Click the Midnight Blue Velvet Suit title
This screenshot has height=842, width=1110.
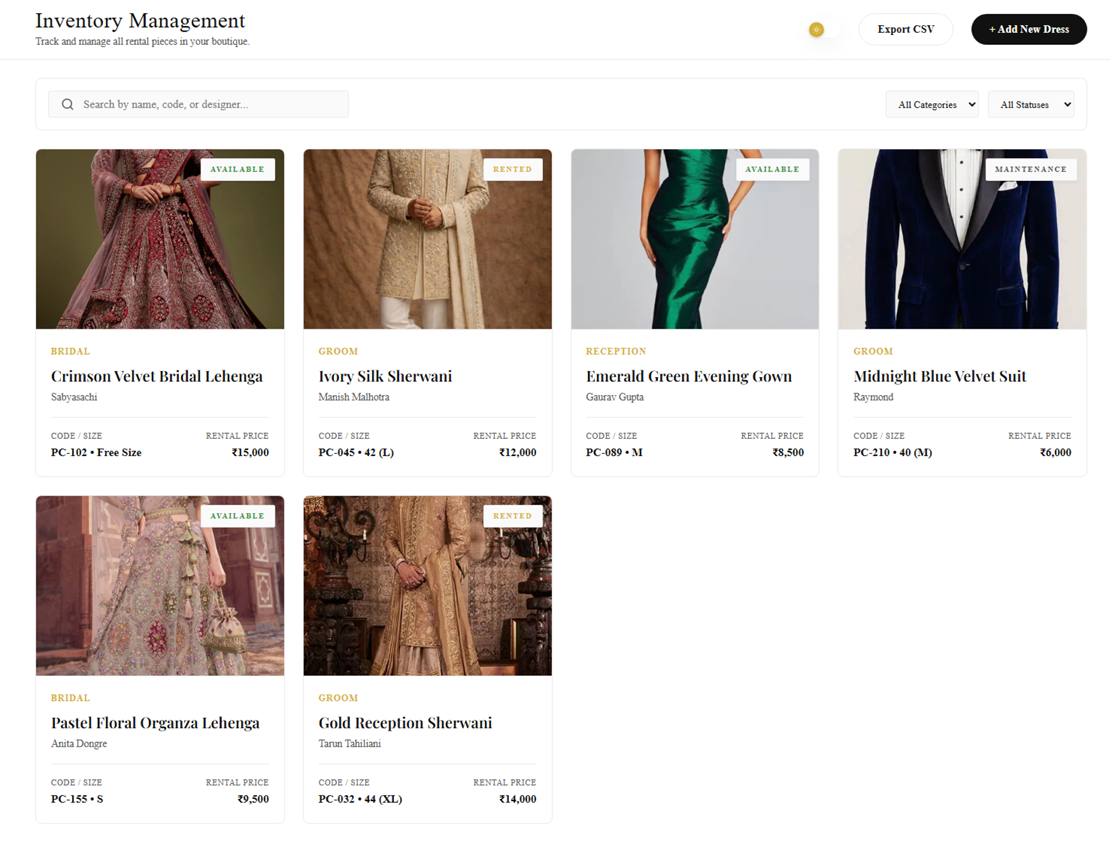point(939,376)
